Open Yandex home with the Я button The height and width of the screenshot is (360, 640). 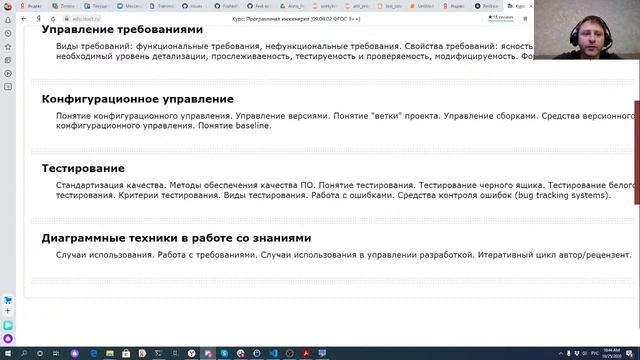(x=39, y=19)
